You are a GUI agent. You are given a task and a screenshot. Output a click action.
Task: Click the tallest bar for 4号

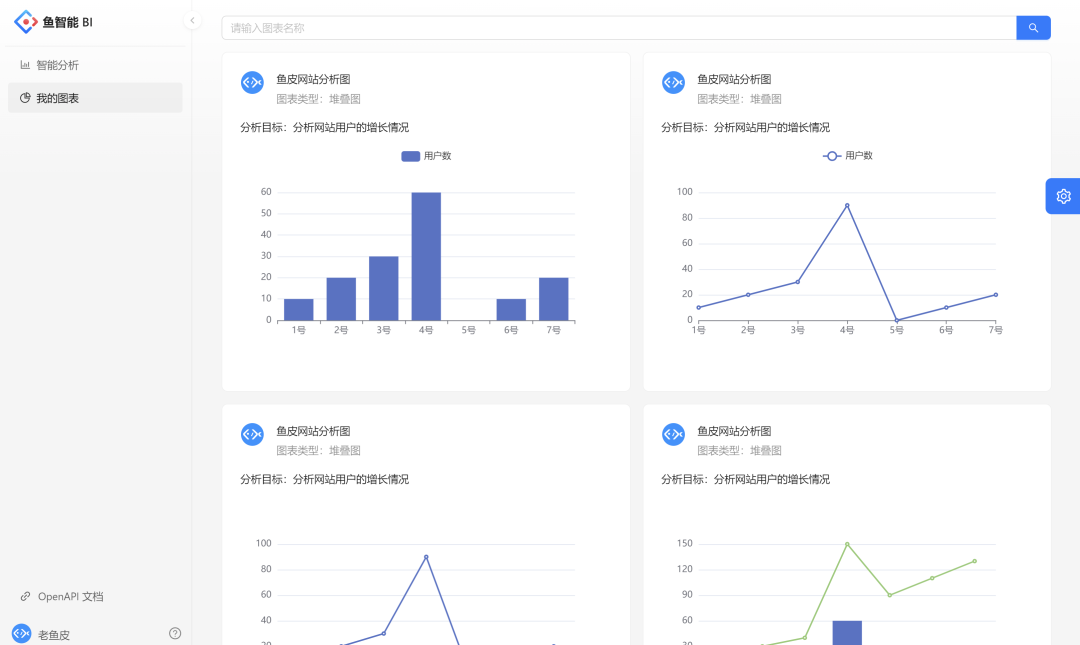pos(426,256)
